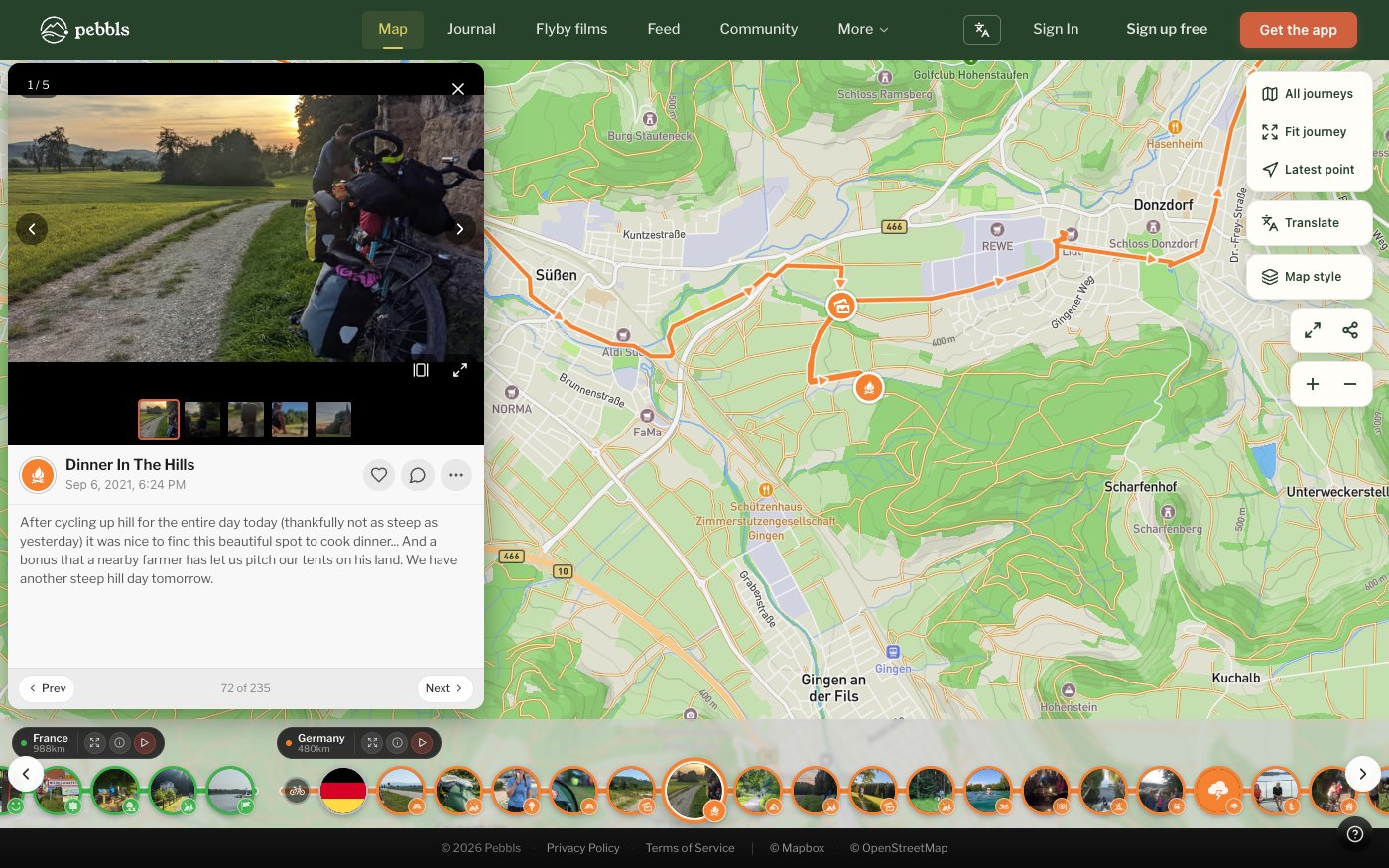1389x868 pixels.
Task: Zoom in on the map
Action: (x=1313, y=384)
